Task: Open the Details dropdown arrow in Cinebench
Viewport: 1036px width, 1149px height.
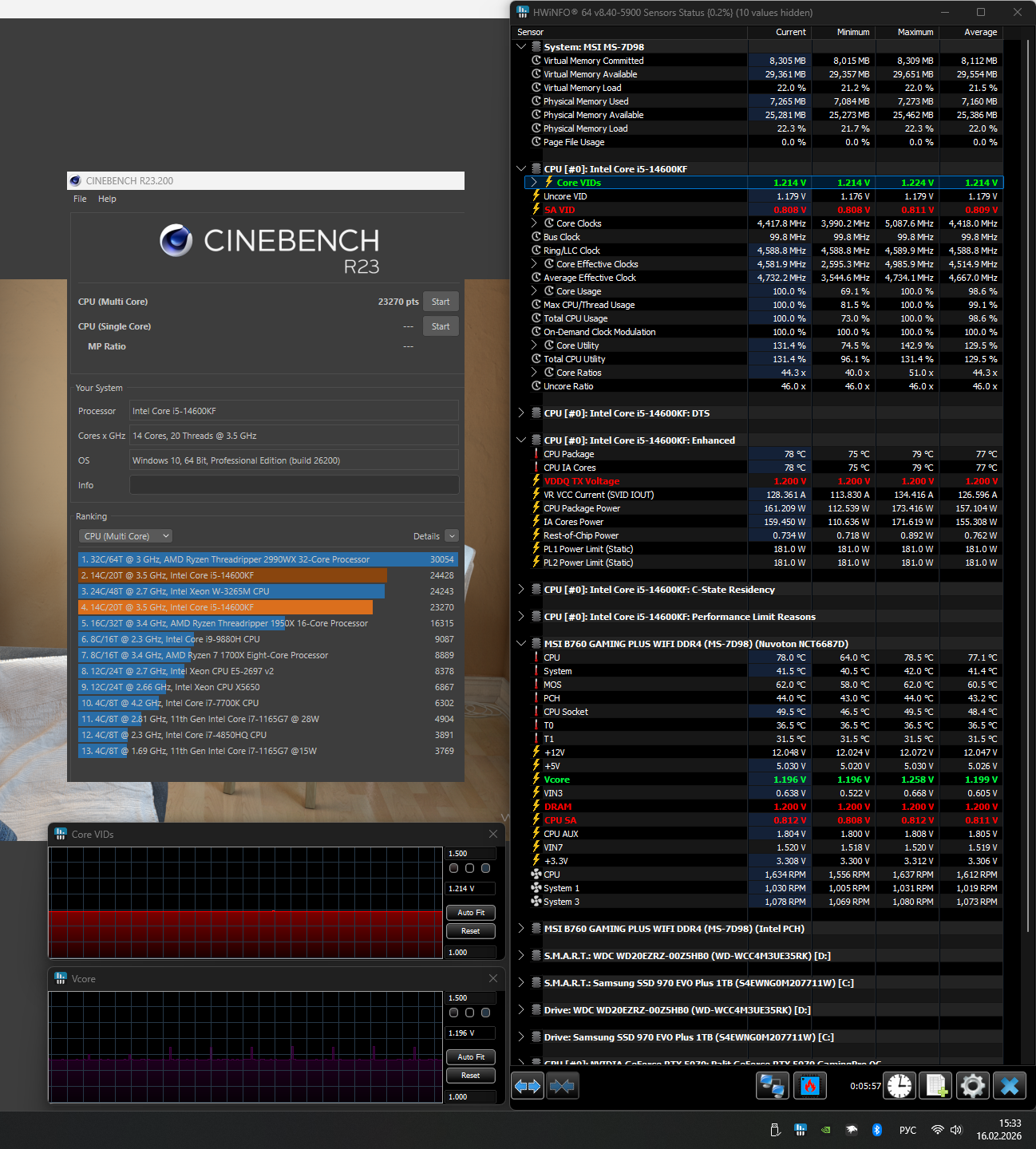Action: [451, 536]
